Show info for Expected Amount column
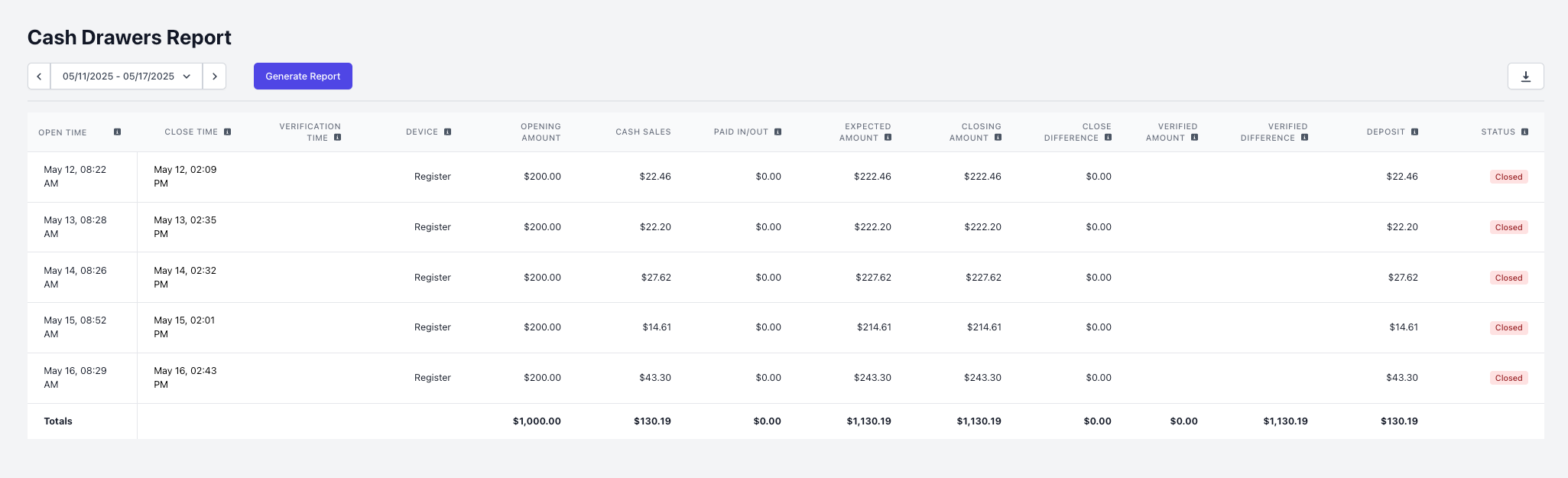Viewport: 1568px width, 478px height. coord(888,138)
